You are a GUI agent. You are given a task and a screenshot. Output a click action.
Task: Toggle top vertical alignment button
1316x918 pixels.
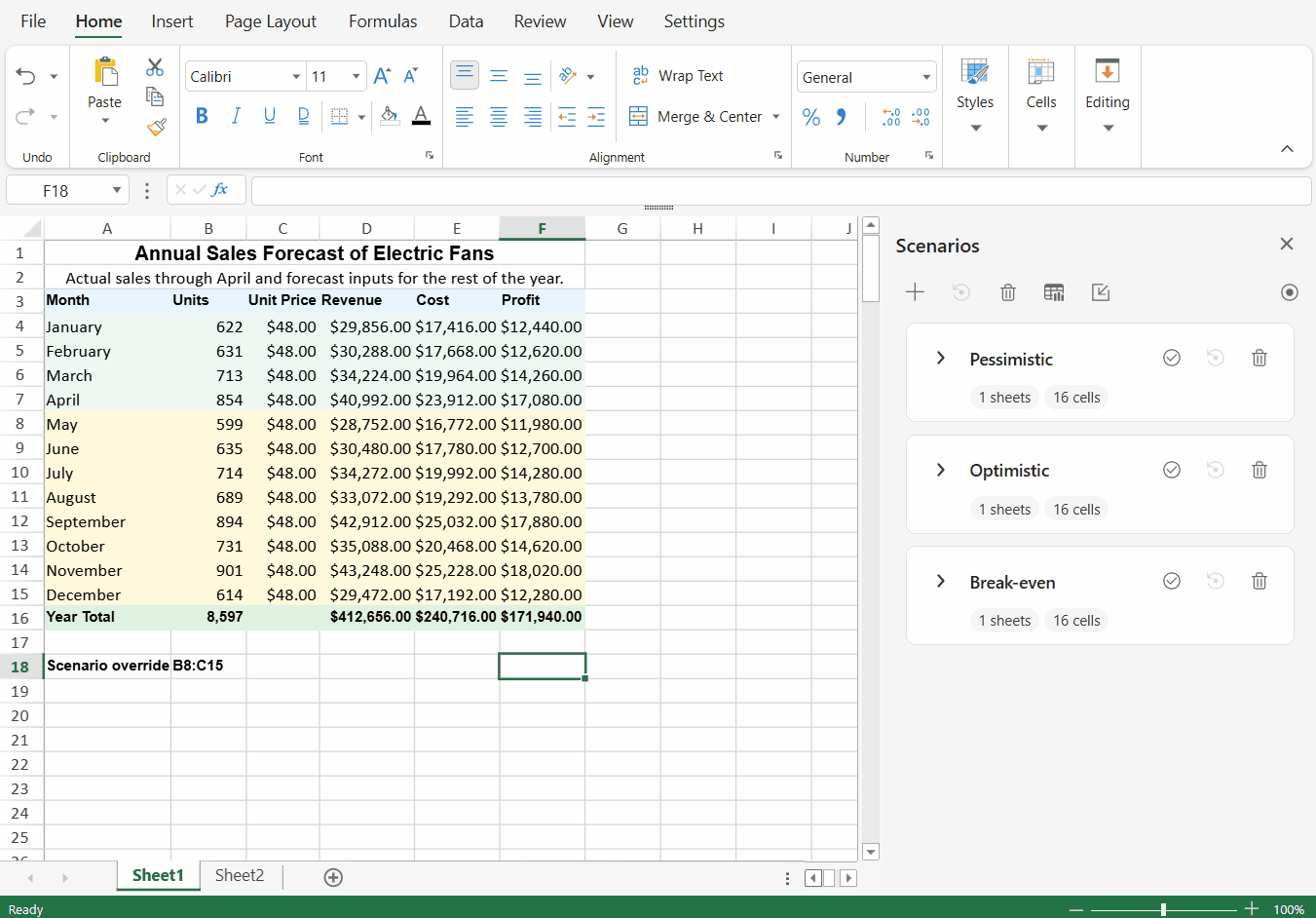pyautogui.click(x=465, y=75)
